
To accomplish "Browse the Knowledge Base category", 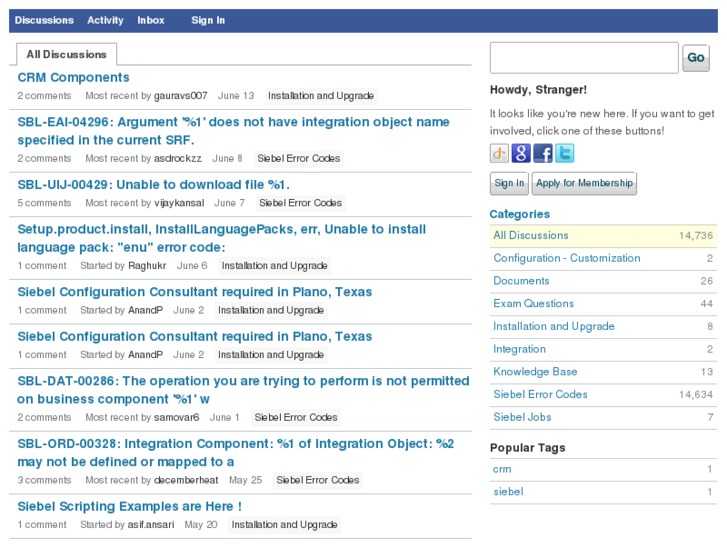I will tap(535, 372).
